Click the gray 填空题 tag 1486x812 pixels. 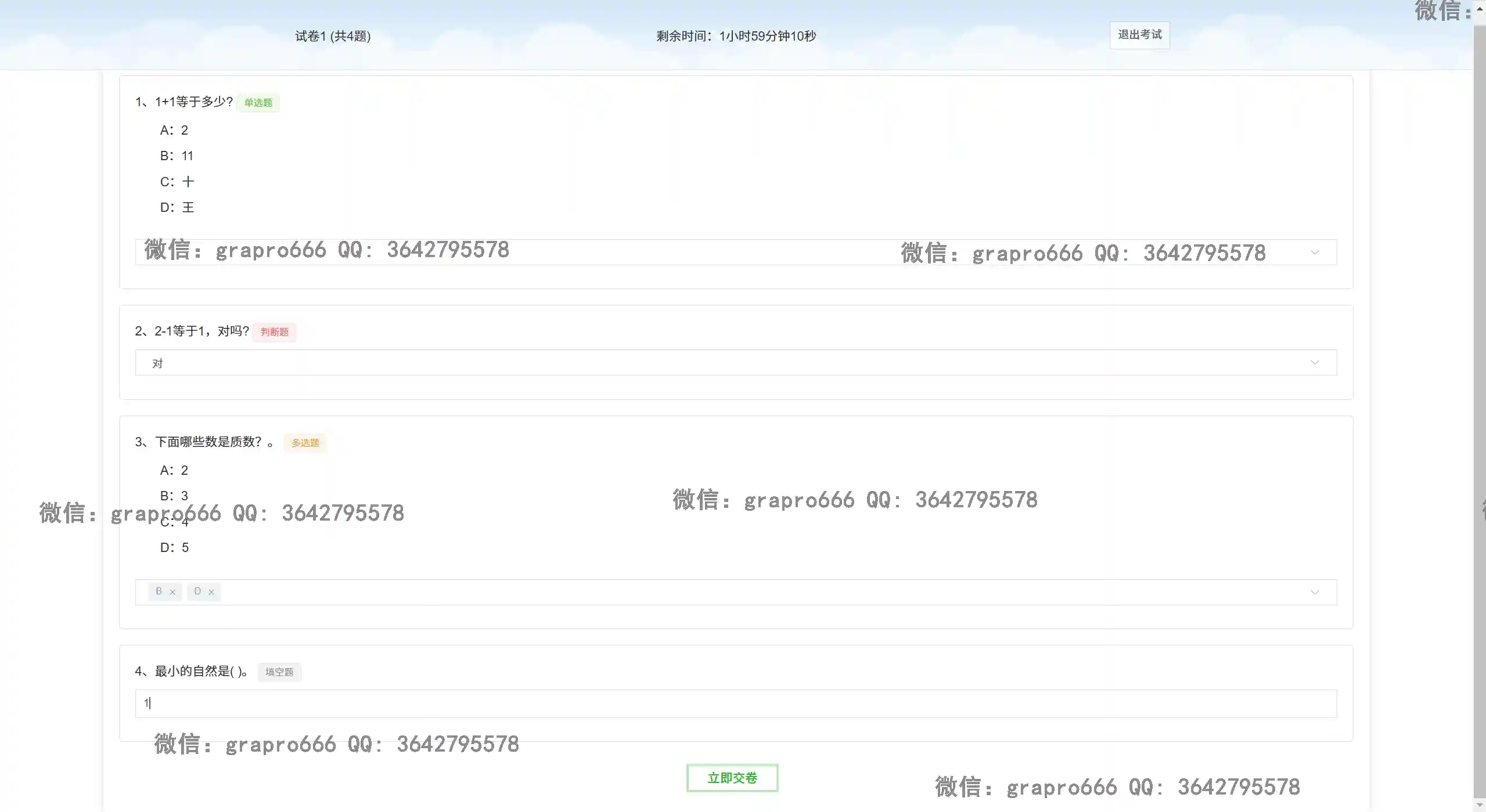[279, 672]
